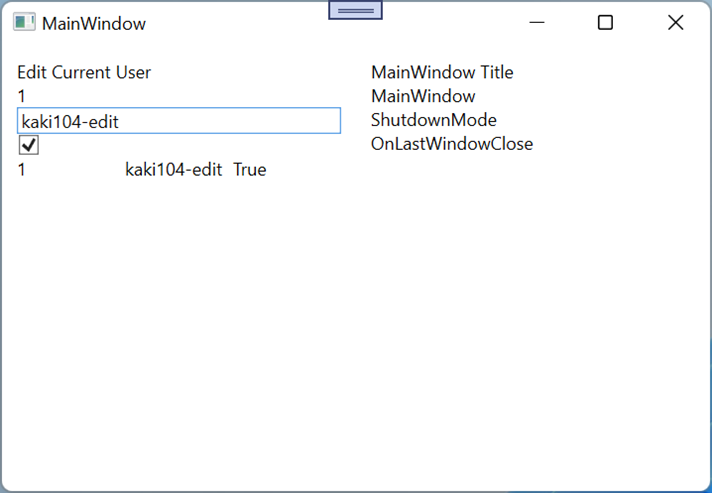This screenshot has width=712, height=493.
Task: Uncheck the checkbox under the name field
Action: coord(29,145)
